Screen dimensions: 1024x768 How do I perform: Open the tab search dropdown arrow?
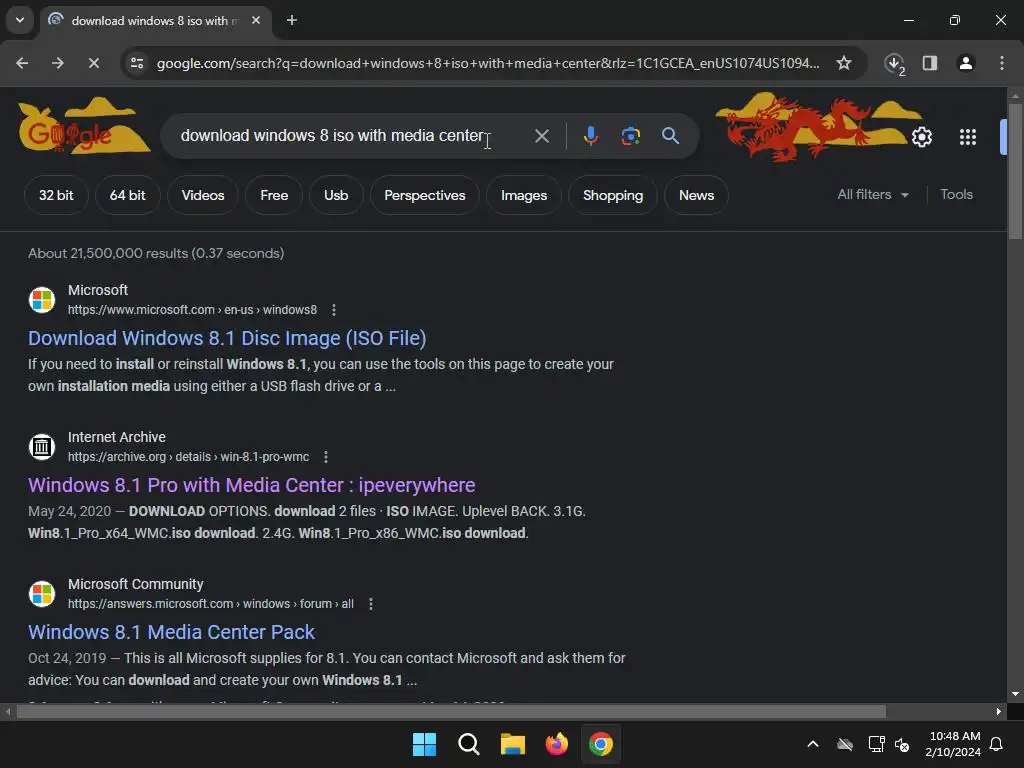(x=20, y=20)
